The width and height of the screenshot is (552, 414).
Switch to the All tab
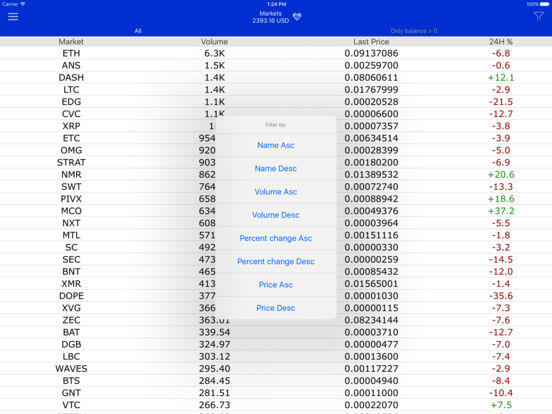click(138, 31)
